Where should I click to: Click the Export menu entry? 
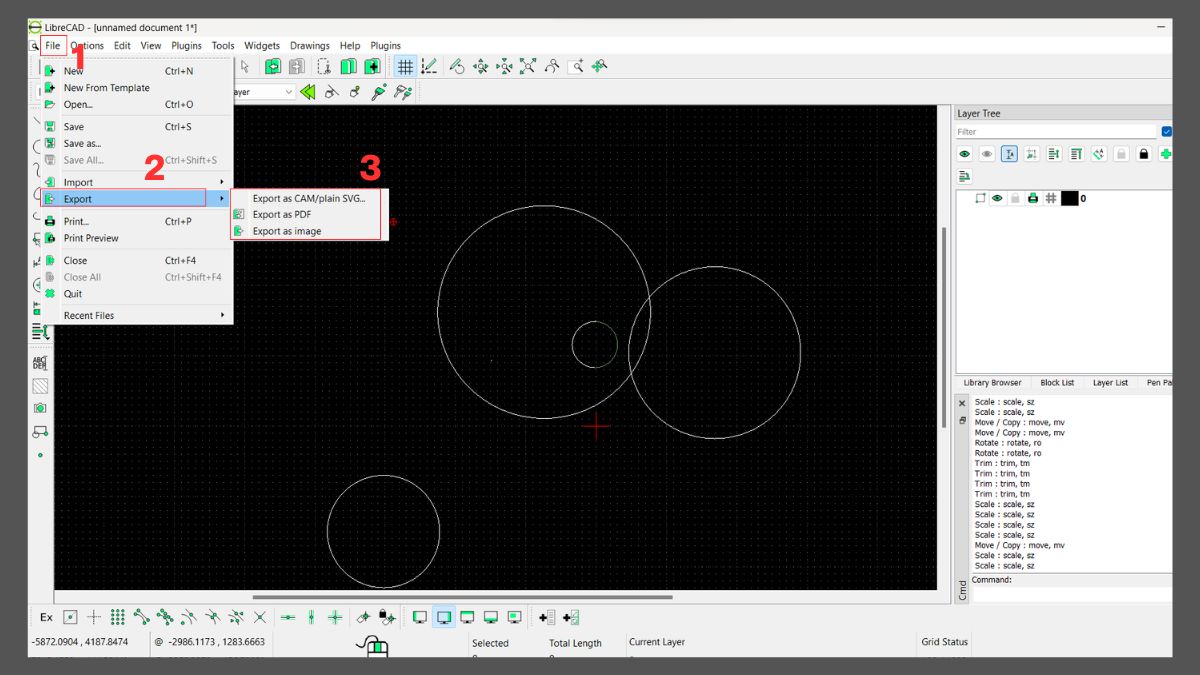135,199
